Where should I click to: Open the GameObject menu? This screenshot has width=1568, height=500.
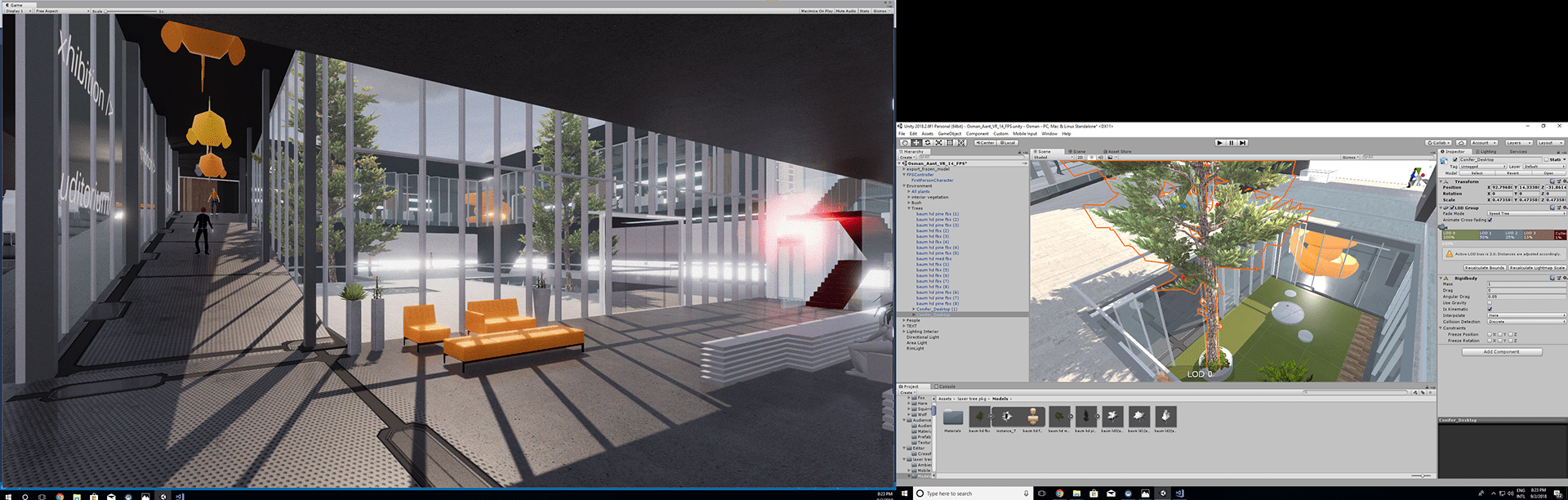tap(949, 134)
